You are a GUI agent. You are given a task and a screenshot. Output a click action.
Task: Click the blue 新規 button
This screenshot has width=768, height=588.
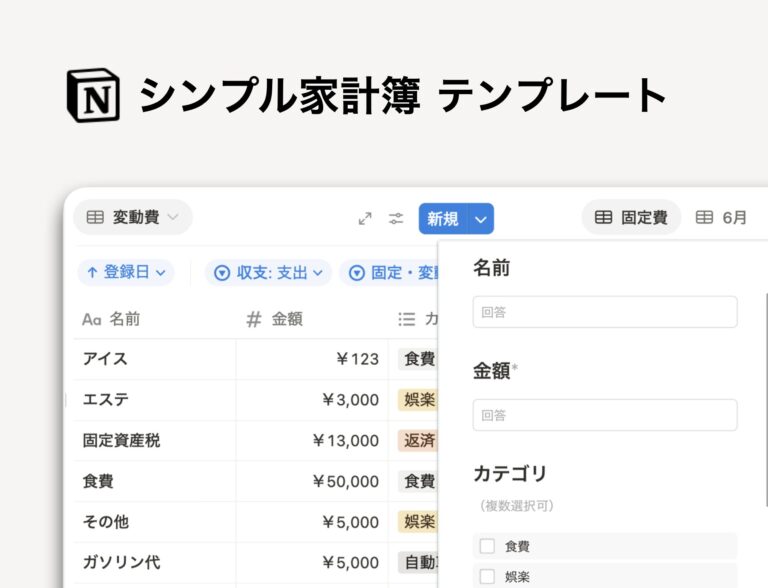coord(443,219)
